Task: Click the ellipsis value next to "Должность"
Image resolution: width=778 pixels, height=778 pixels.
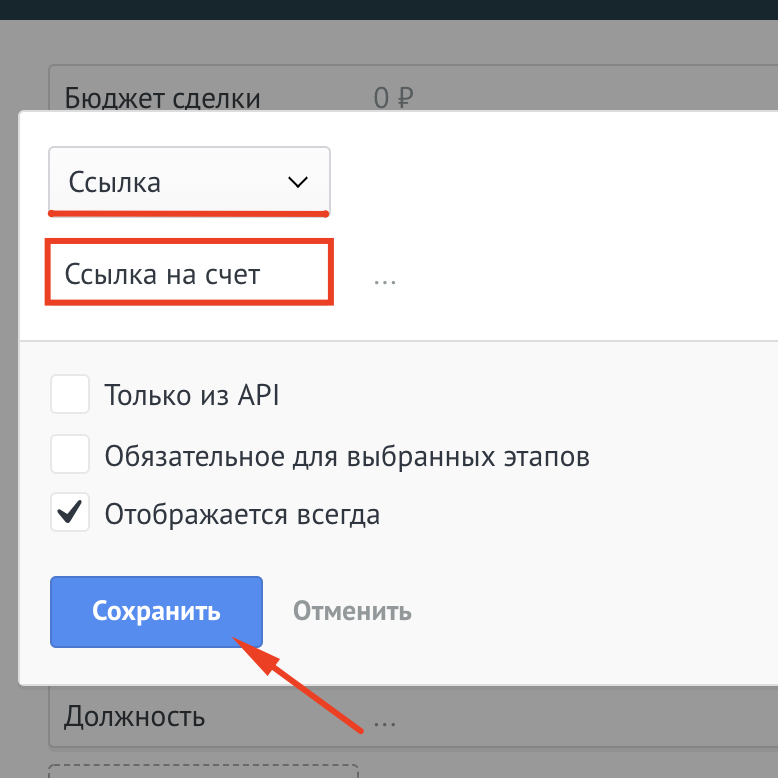Action: [385, 717]
